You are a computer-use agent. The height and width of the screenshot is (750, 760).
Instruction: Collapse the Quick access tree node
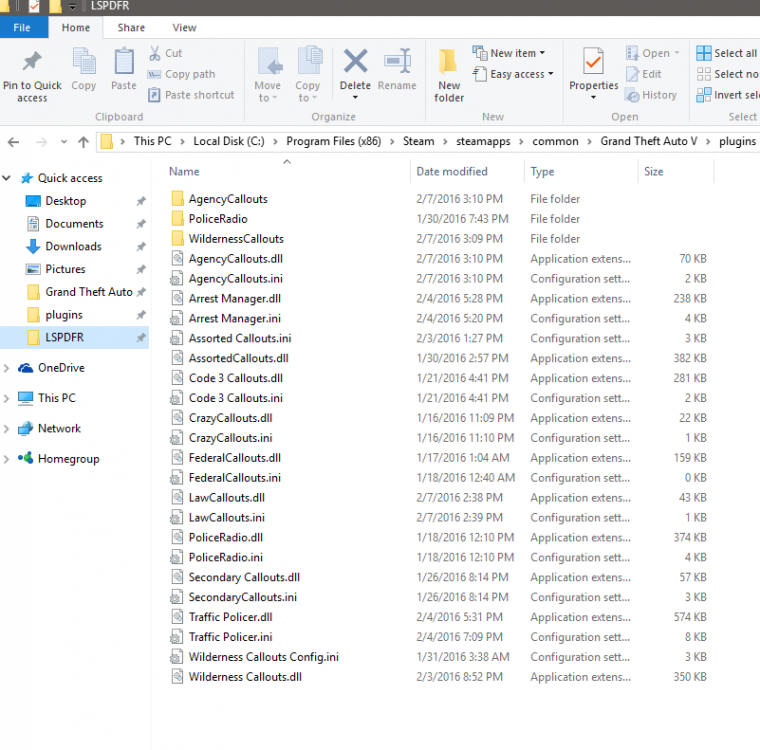(6, 178)
